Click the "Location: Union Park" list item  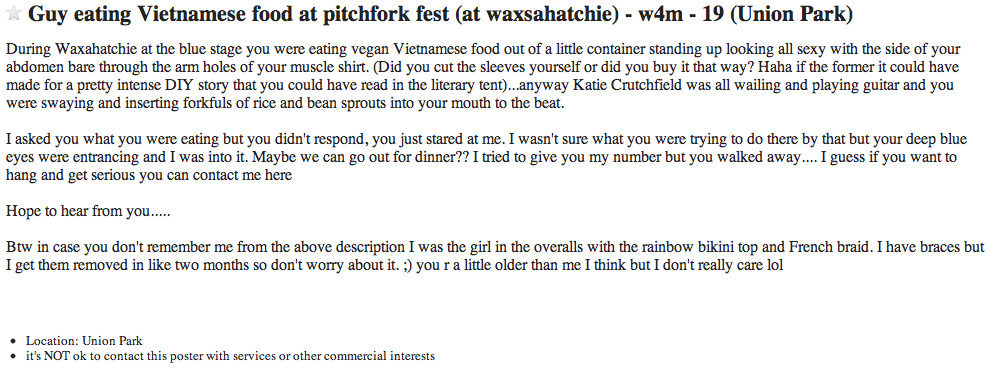point(84,341)
